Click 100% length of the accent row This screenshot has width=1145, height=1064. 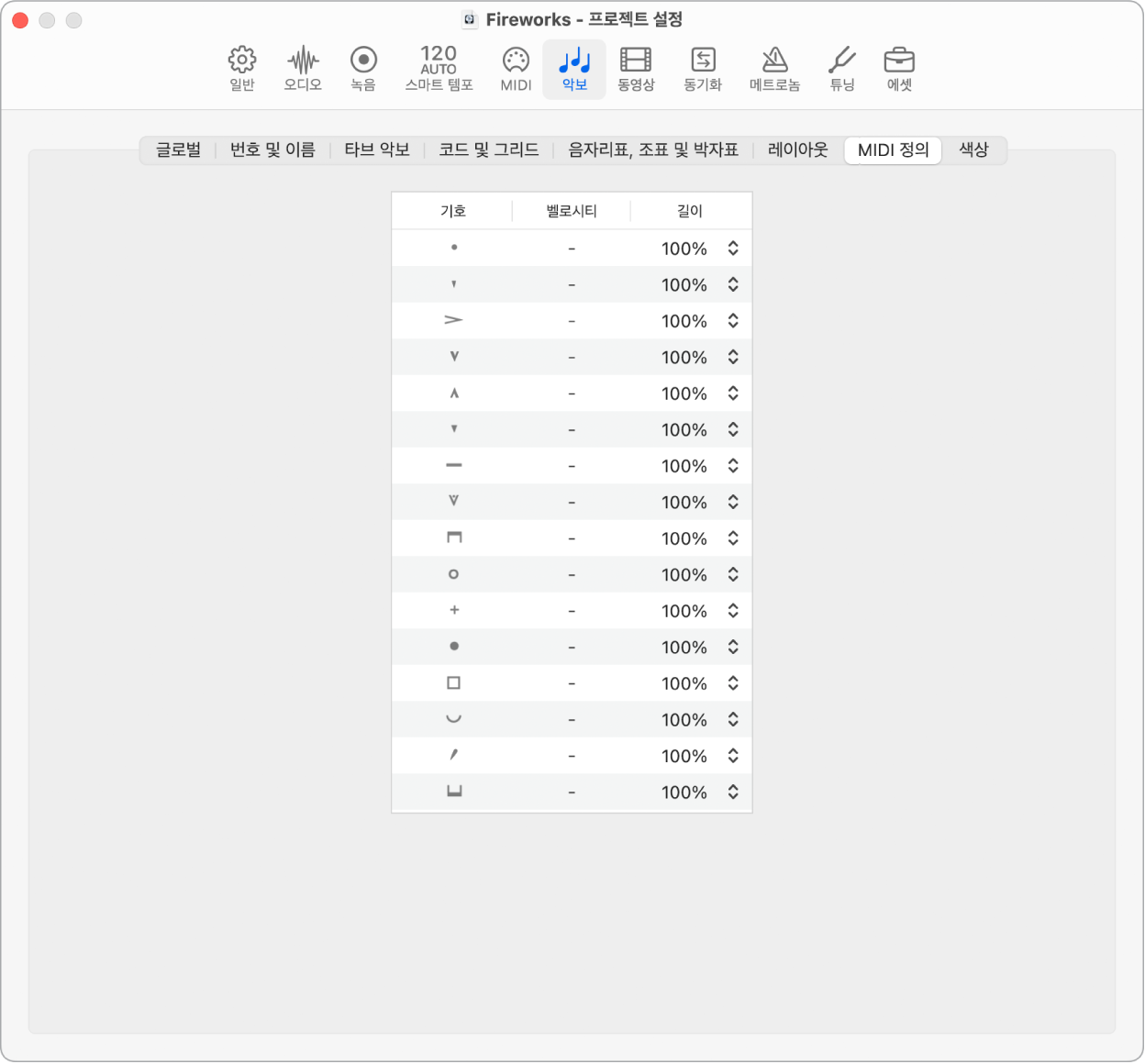coord(684,321)
